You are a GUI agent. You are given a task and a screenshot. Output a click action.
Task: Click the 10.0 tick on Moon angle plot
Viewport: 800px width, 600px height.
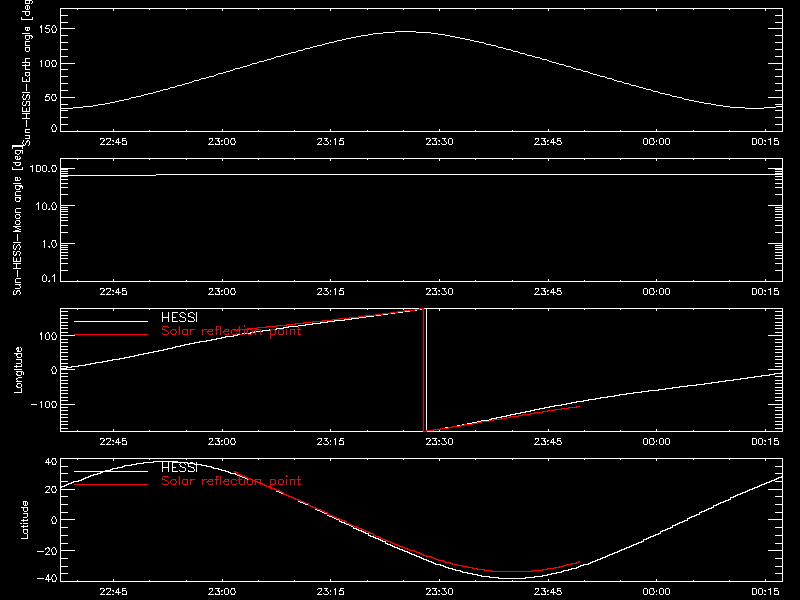coord(47,206)
